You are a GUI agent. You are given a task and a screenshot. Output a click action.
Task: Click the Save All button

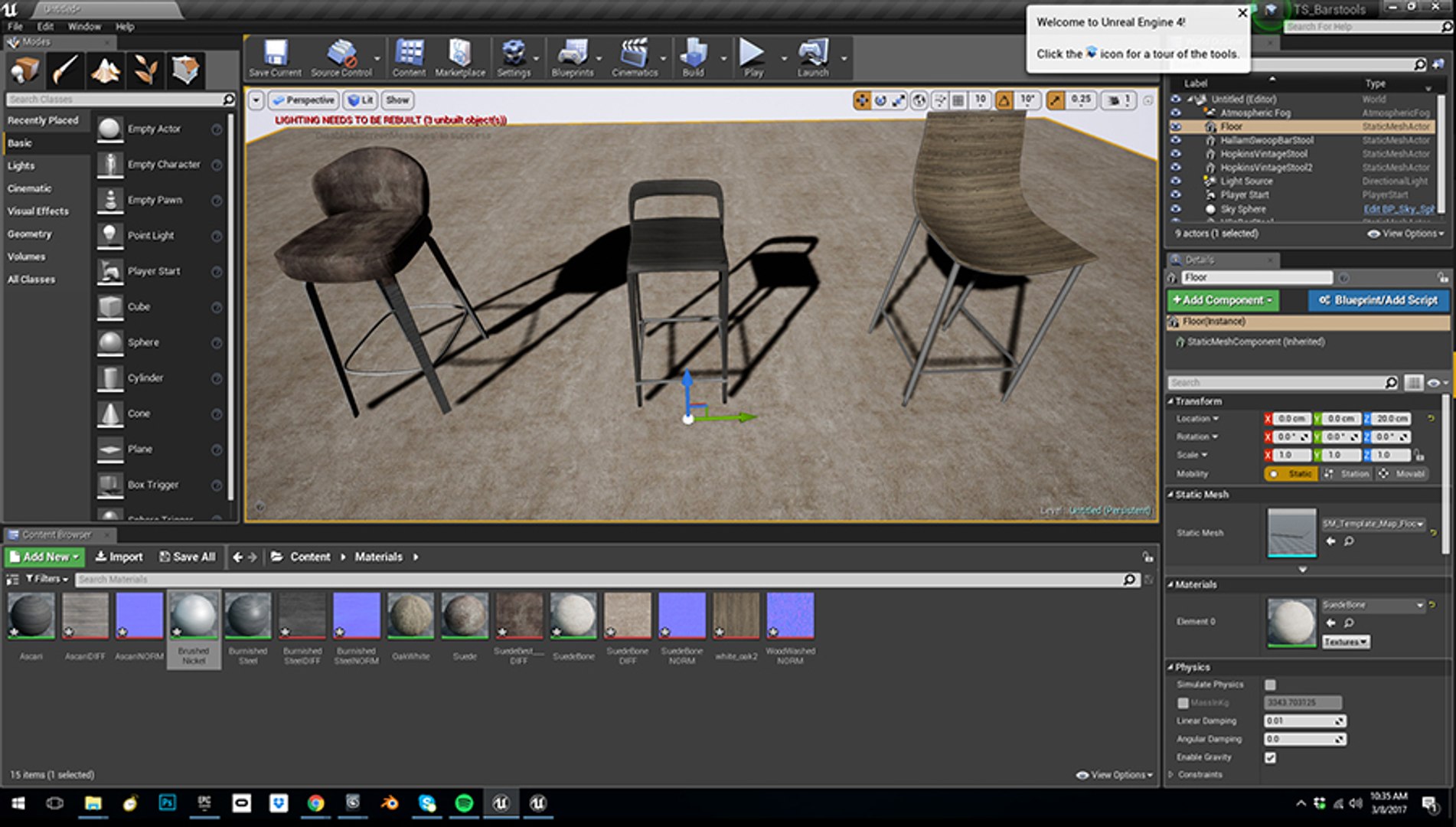(x=187, y=557)
